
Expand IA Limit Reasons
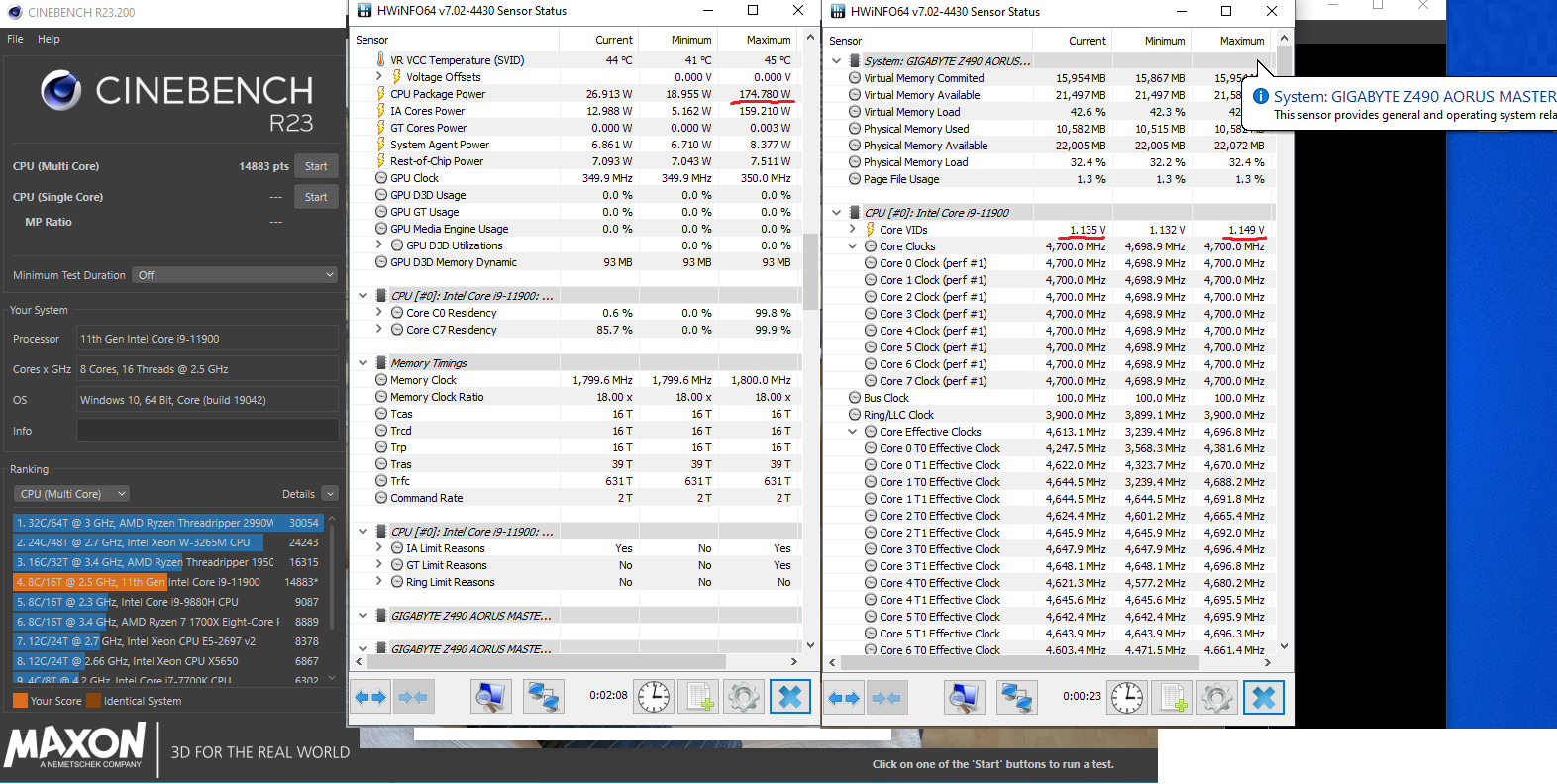tap(378, 548)
